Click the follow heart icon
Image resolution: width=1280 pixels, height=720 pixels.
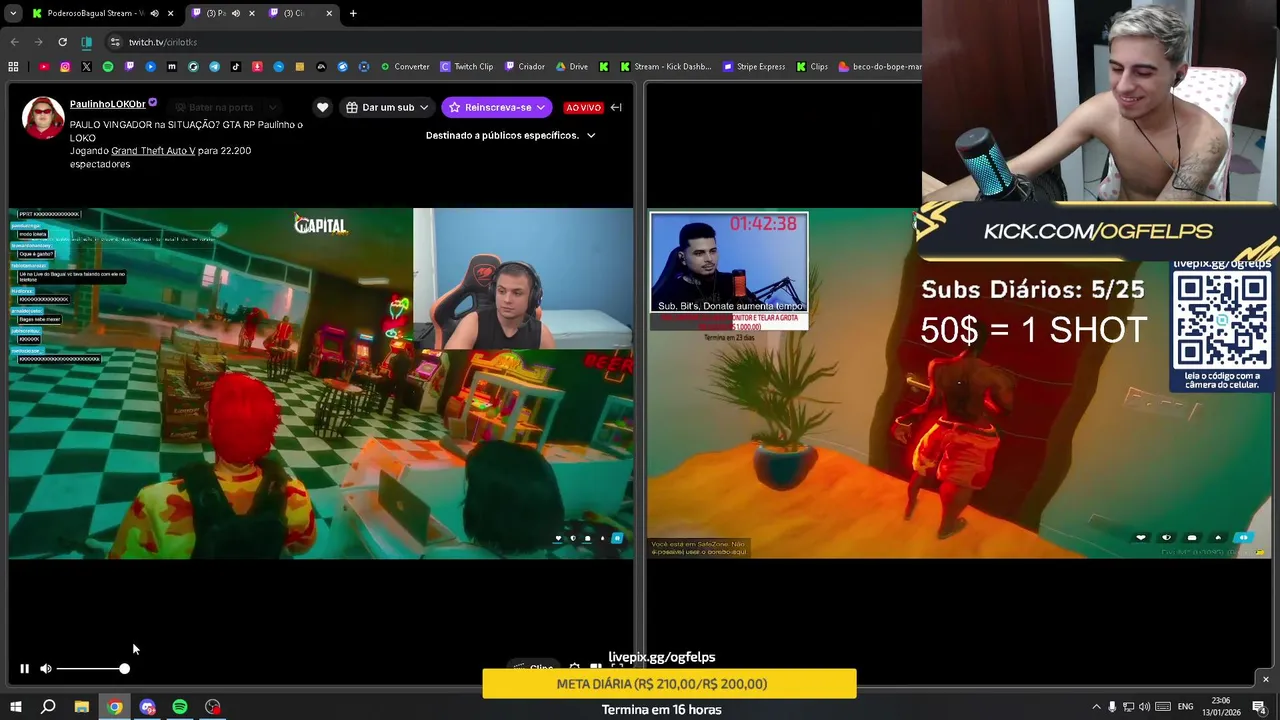click(x=322, y=107)
